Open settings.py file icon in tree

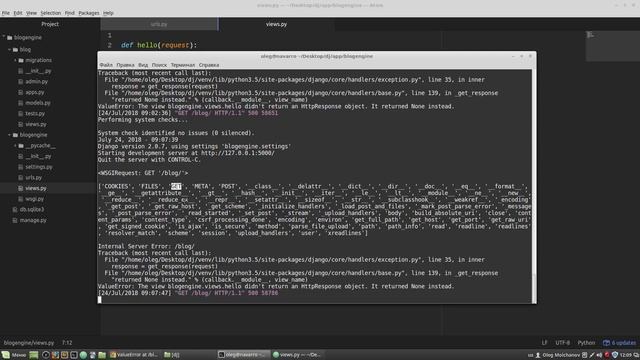[x=21, y=167]
